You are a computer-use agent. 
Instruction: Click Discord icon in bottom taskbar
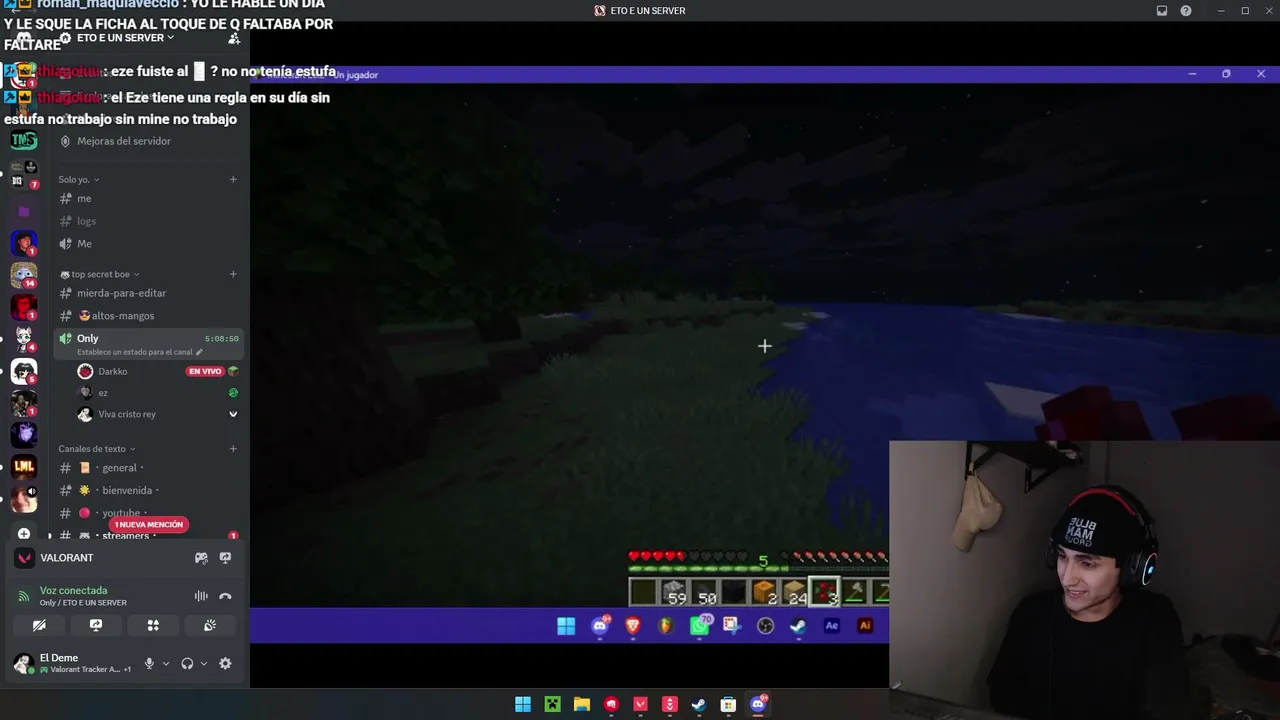click(x=758, y=705)
